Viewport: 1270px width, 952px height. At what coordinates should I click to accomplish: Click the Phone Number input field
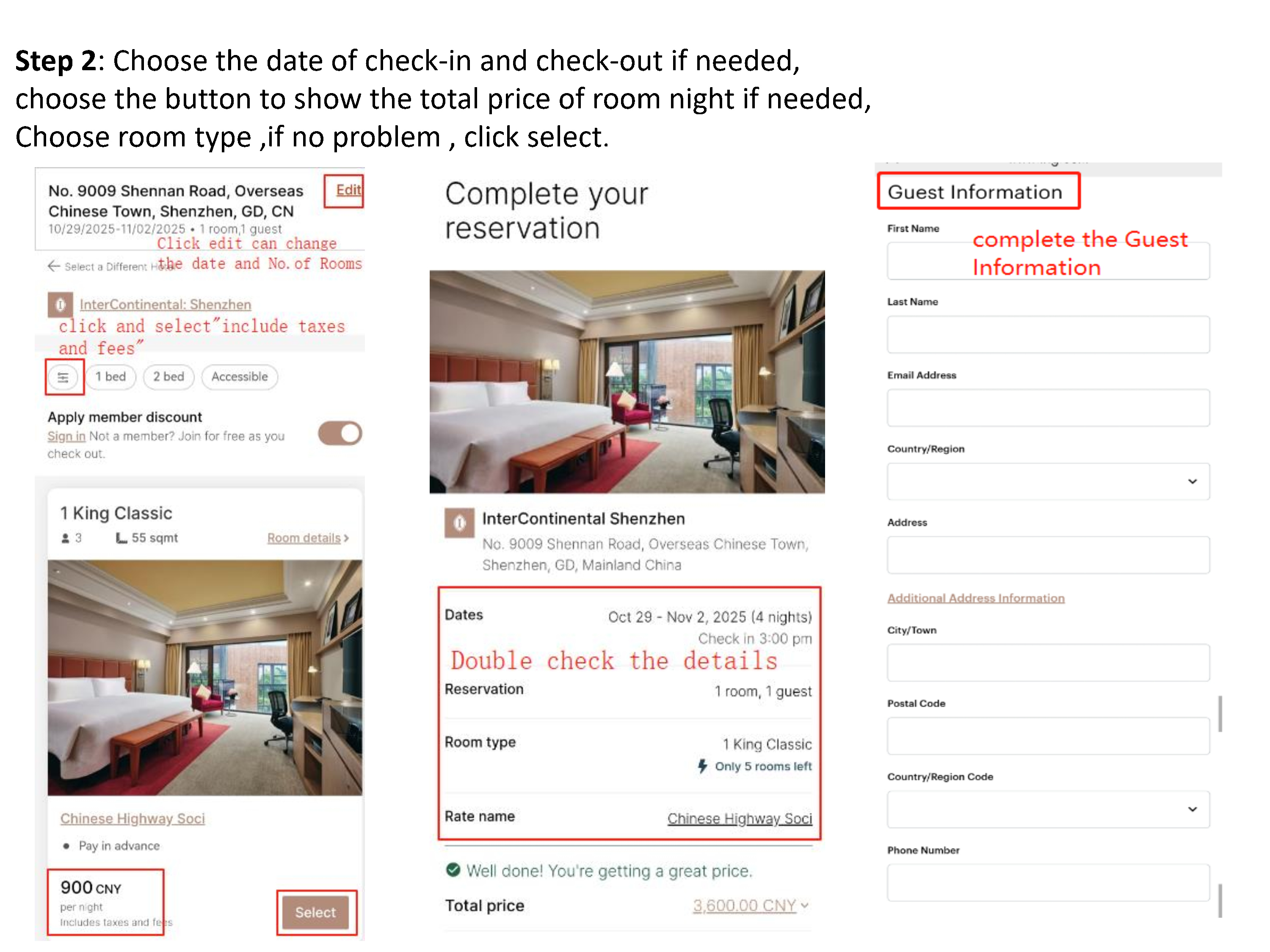[x=1048, y=883]
